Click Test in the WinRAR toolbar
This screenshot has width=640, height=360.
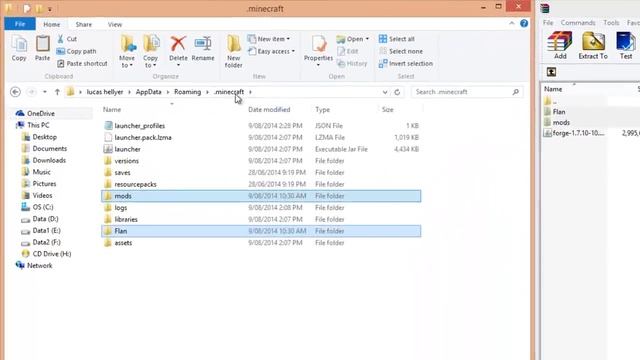[x=626, y=46]
